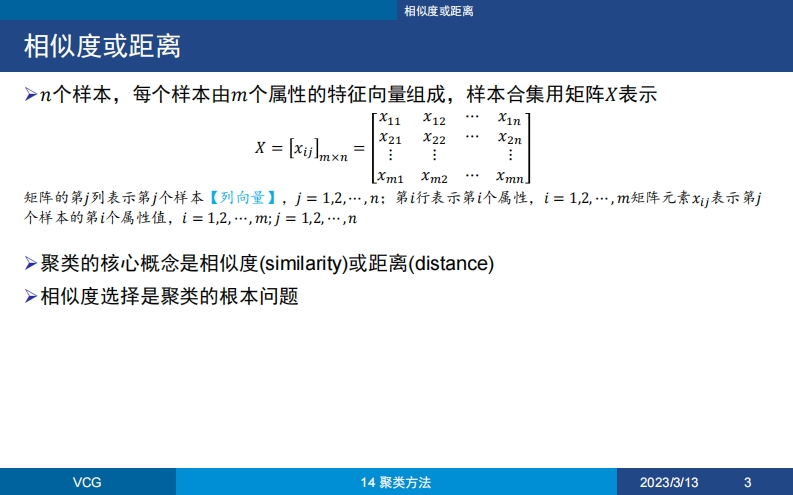Click matrix element x11
This screenshot has width=793, height=495.
(x=390, y=120)
